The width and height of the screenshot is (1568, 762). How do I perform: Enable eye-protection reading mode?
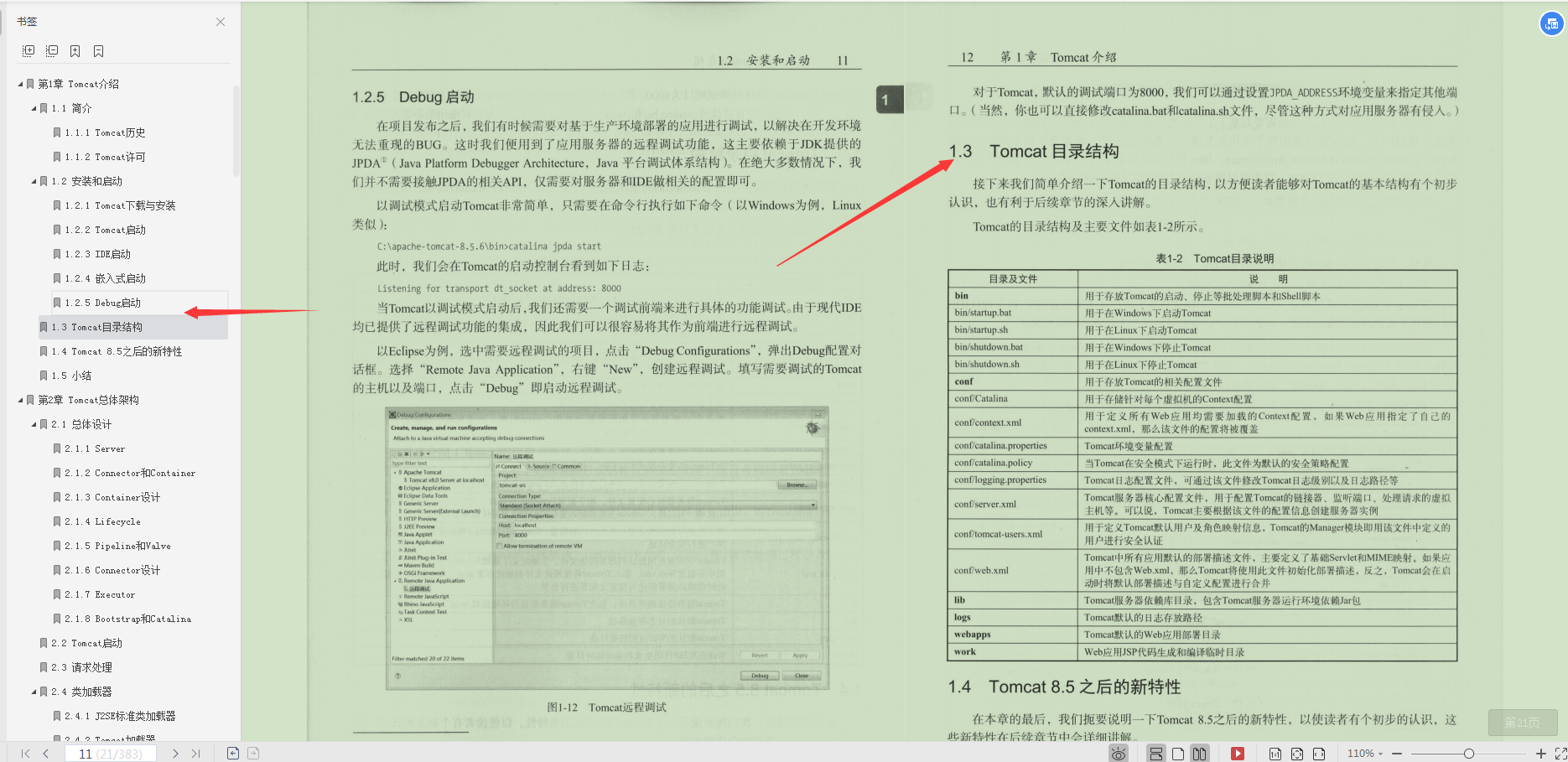(x=1119, y=753)
